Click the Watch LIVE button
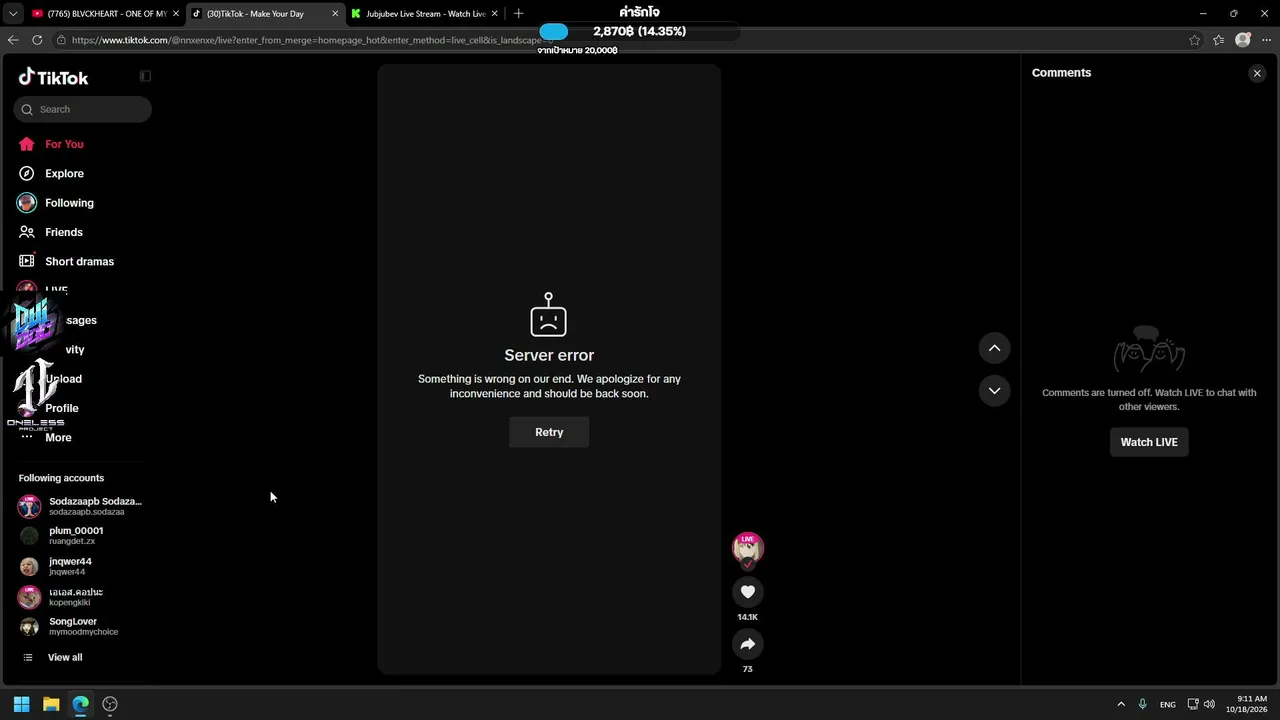This screenshot has height=720, width=1280. [1149, 442]
